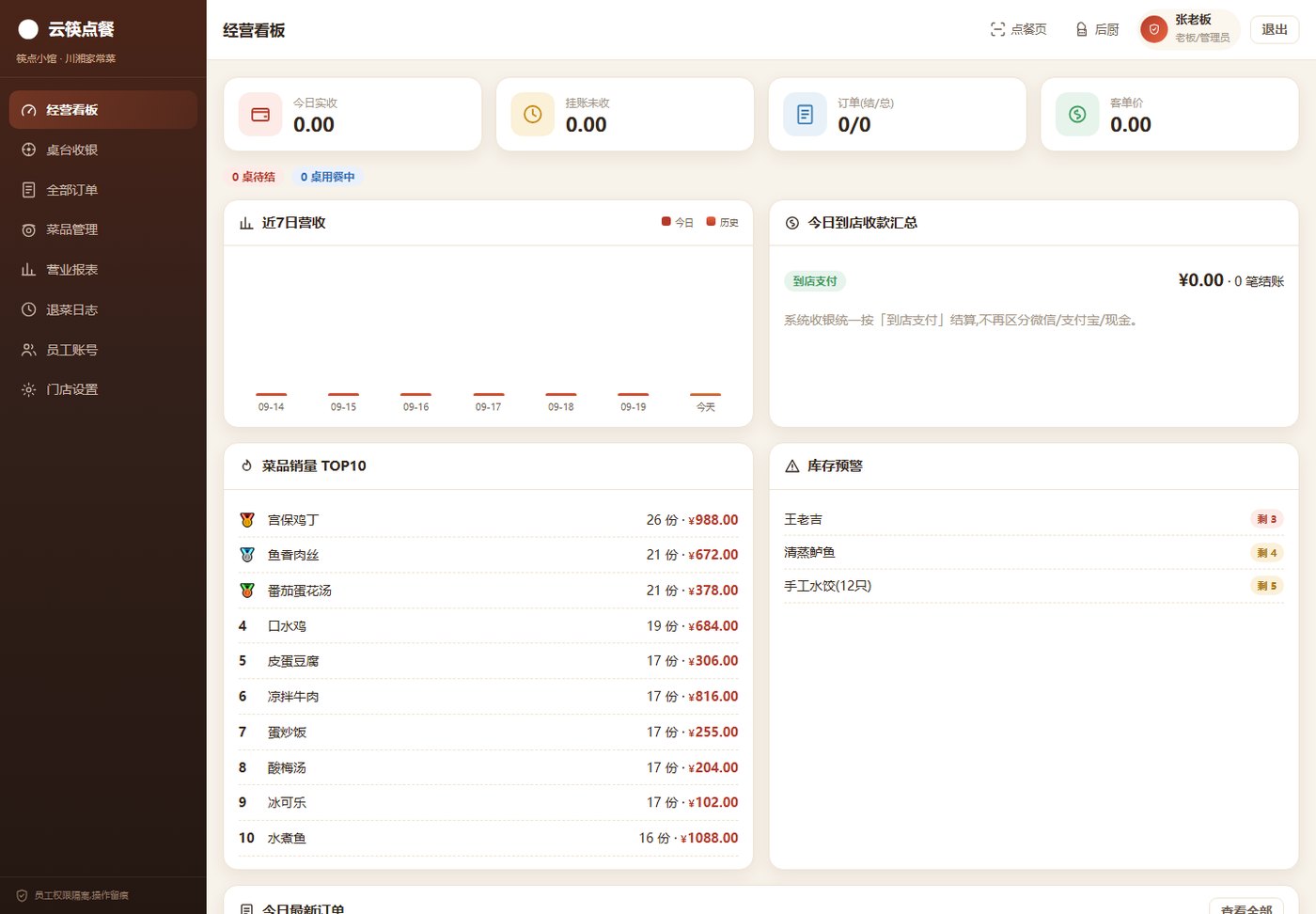
Task: Click the 退菜日志 clock icon
Action: tap(28, 309)
